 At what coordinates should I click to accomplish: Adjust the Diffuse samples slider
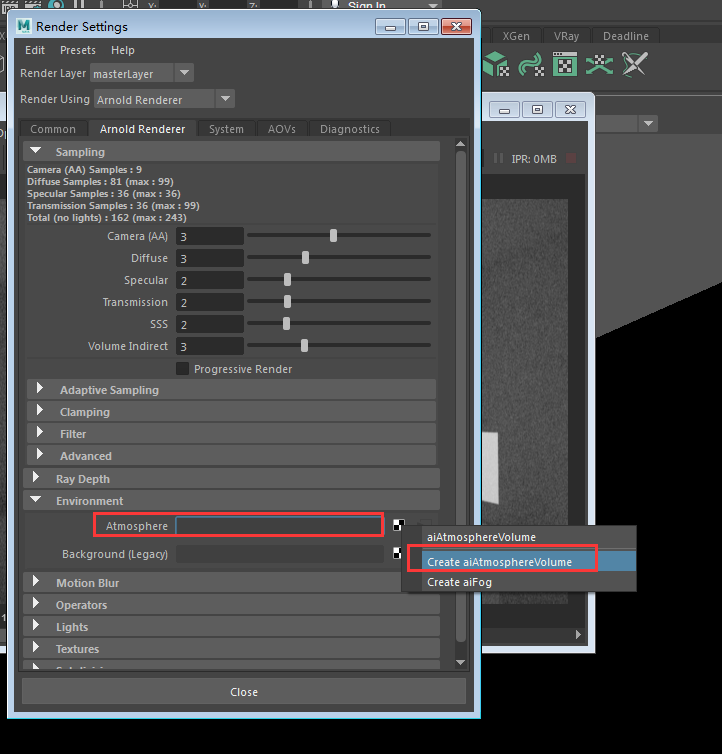click(x=305, y=258)
